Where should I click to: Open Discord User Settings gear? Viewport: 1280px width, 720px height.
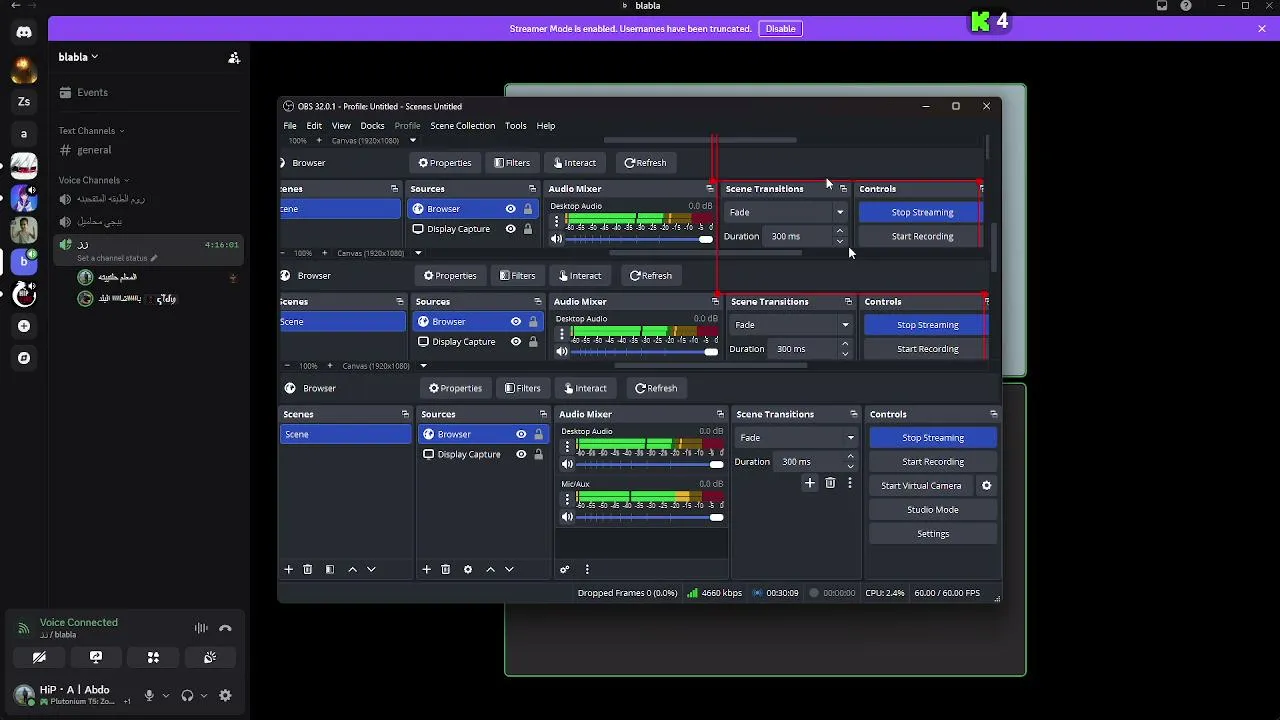(225, 696)
